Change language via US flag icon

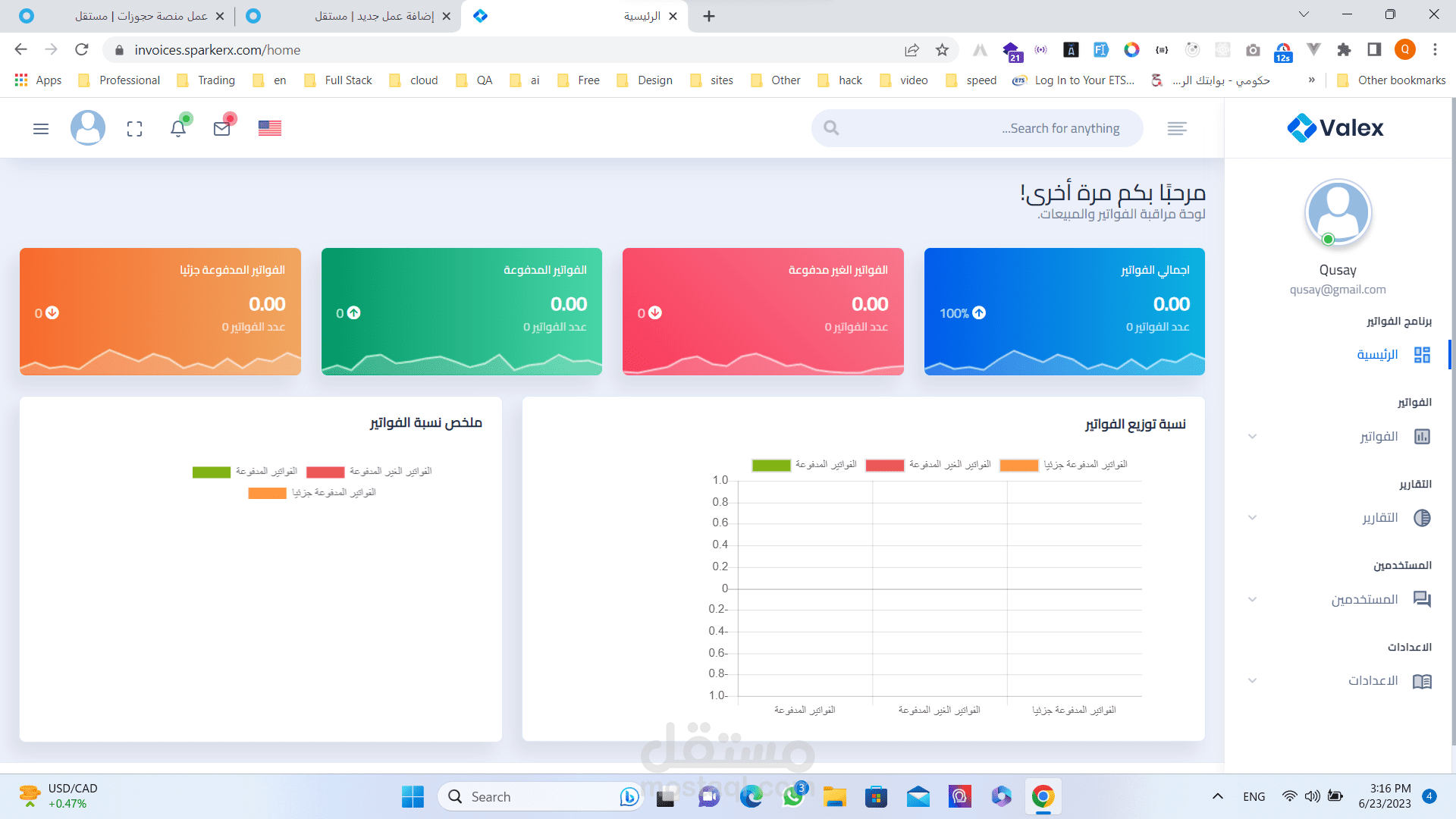point(270,128)
